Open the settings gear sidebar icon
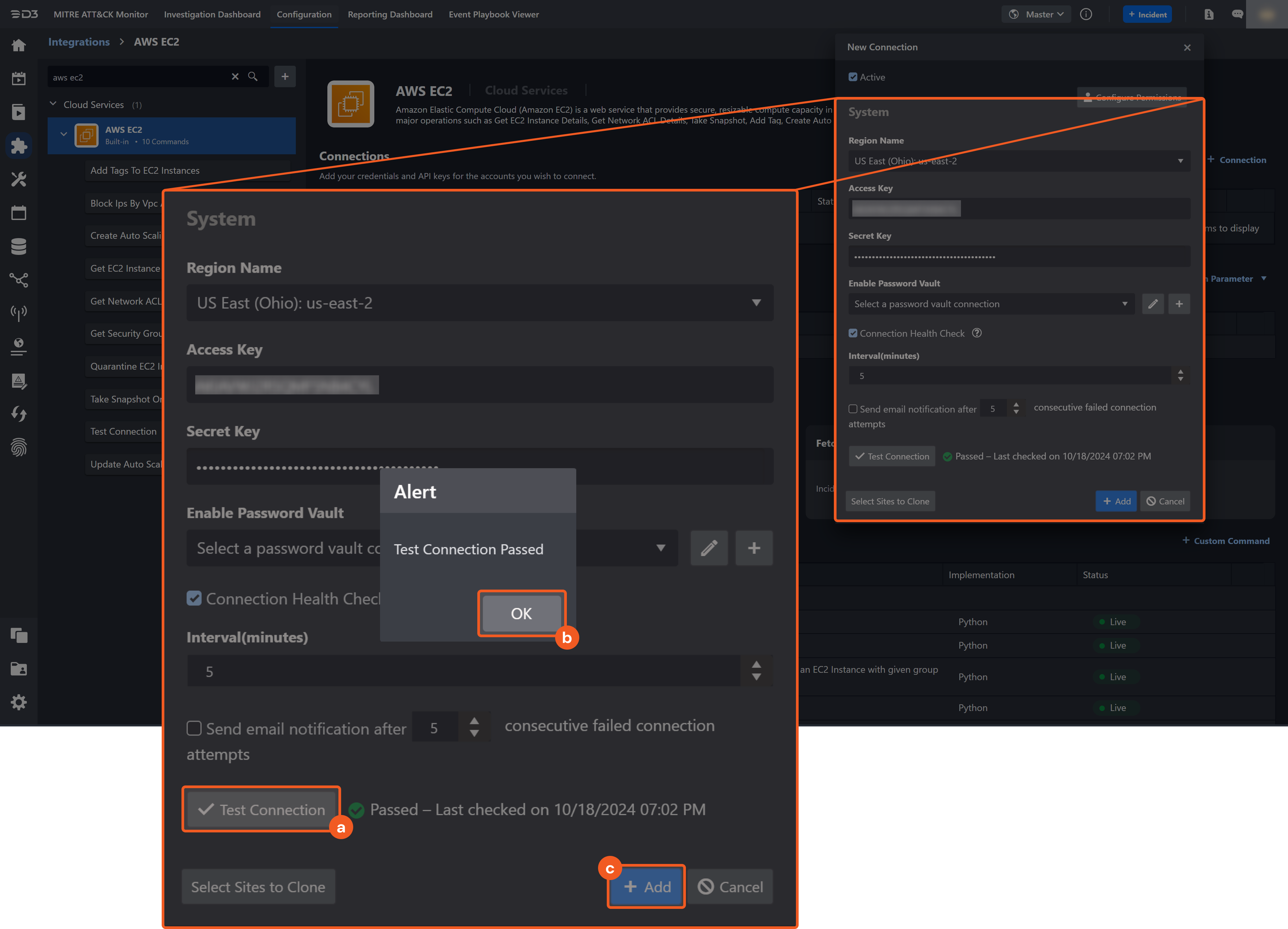Viewport: 1288px width, 929px height. 19,702
